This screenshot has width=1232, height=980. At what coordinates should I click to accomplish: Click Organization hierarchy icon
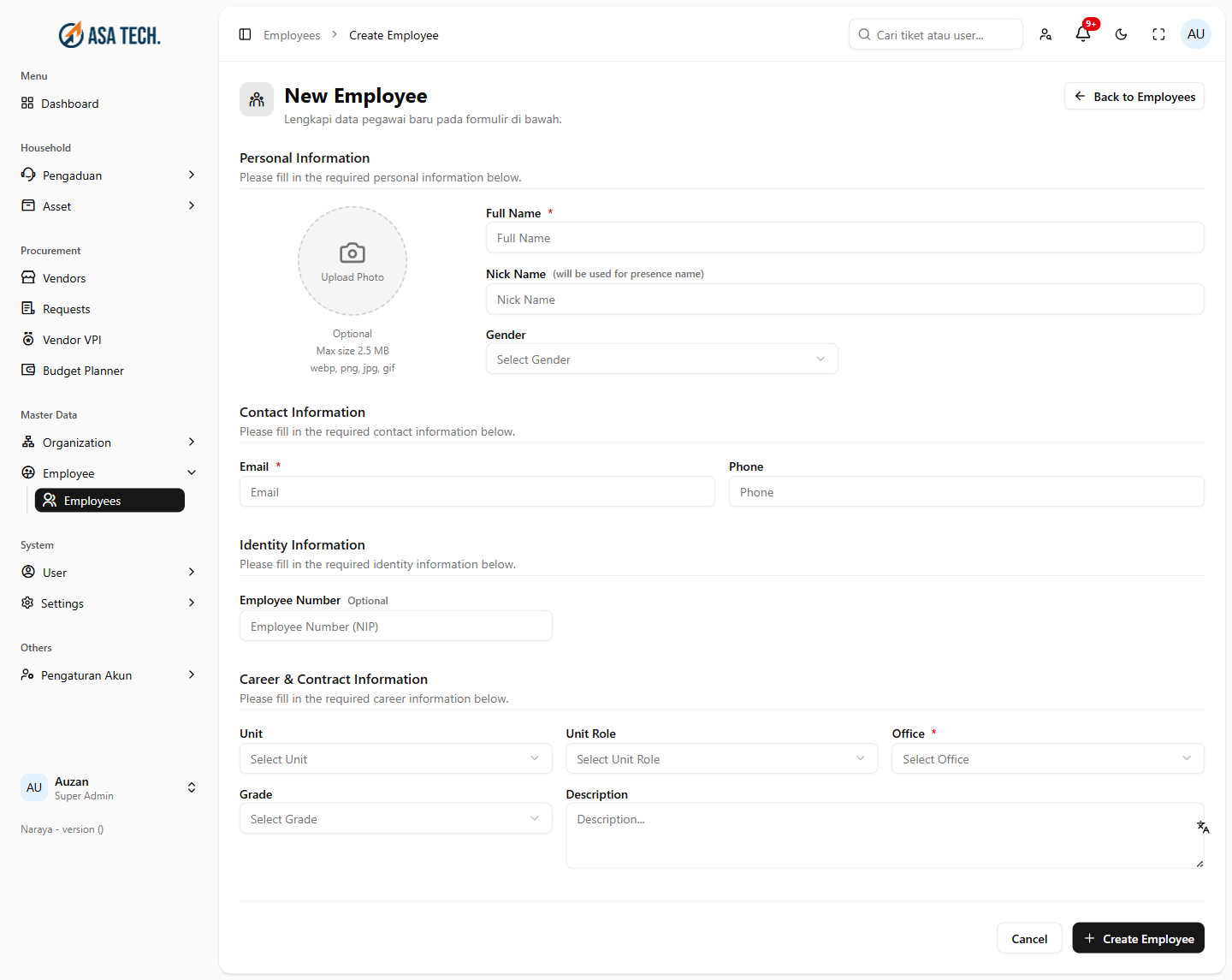pyautogui.click(x=28, y=442)
